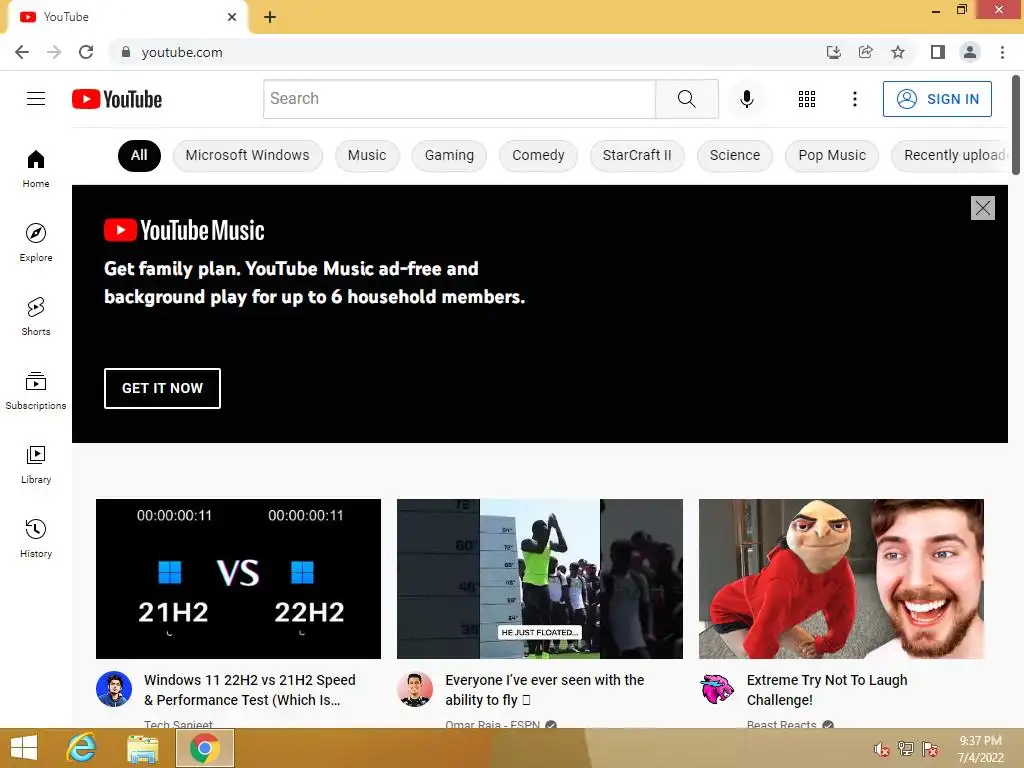This screenshot has width=1024, height=768.
Task: Open Chrome's three-dot menu
Action: (1002, 52)
